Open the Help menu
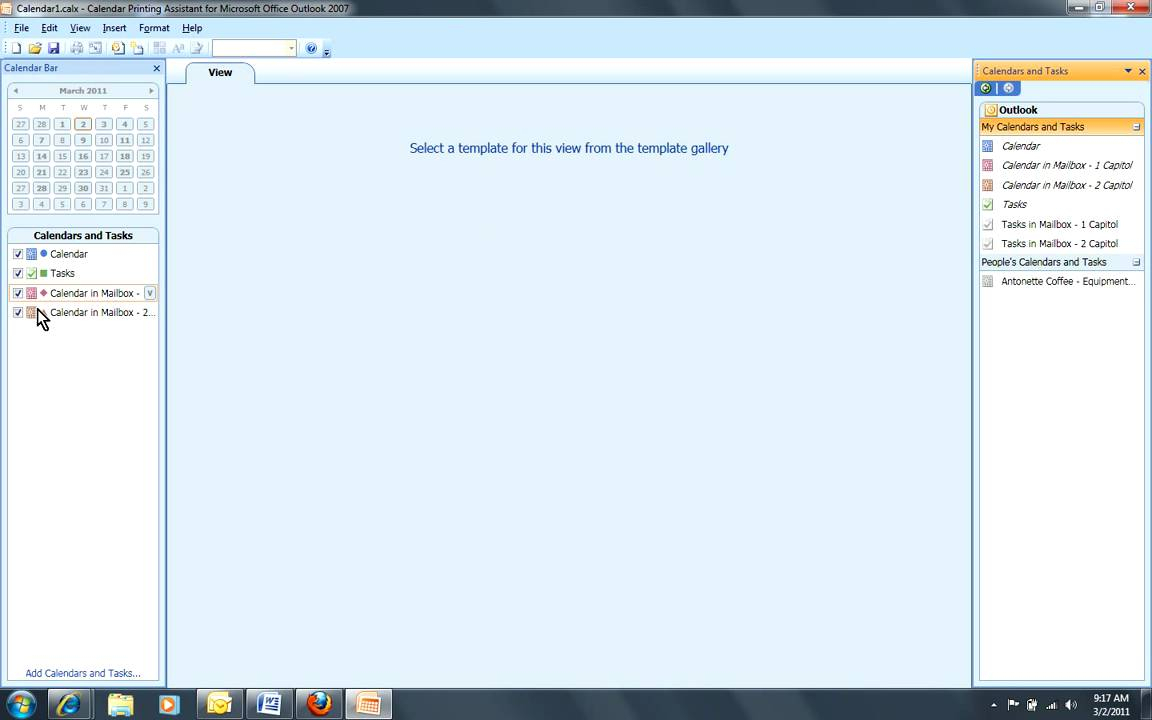1152x720 pixels. click(x=192, y=28)
